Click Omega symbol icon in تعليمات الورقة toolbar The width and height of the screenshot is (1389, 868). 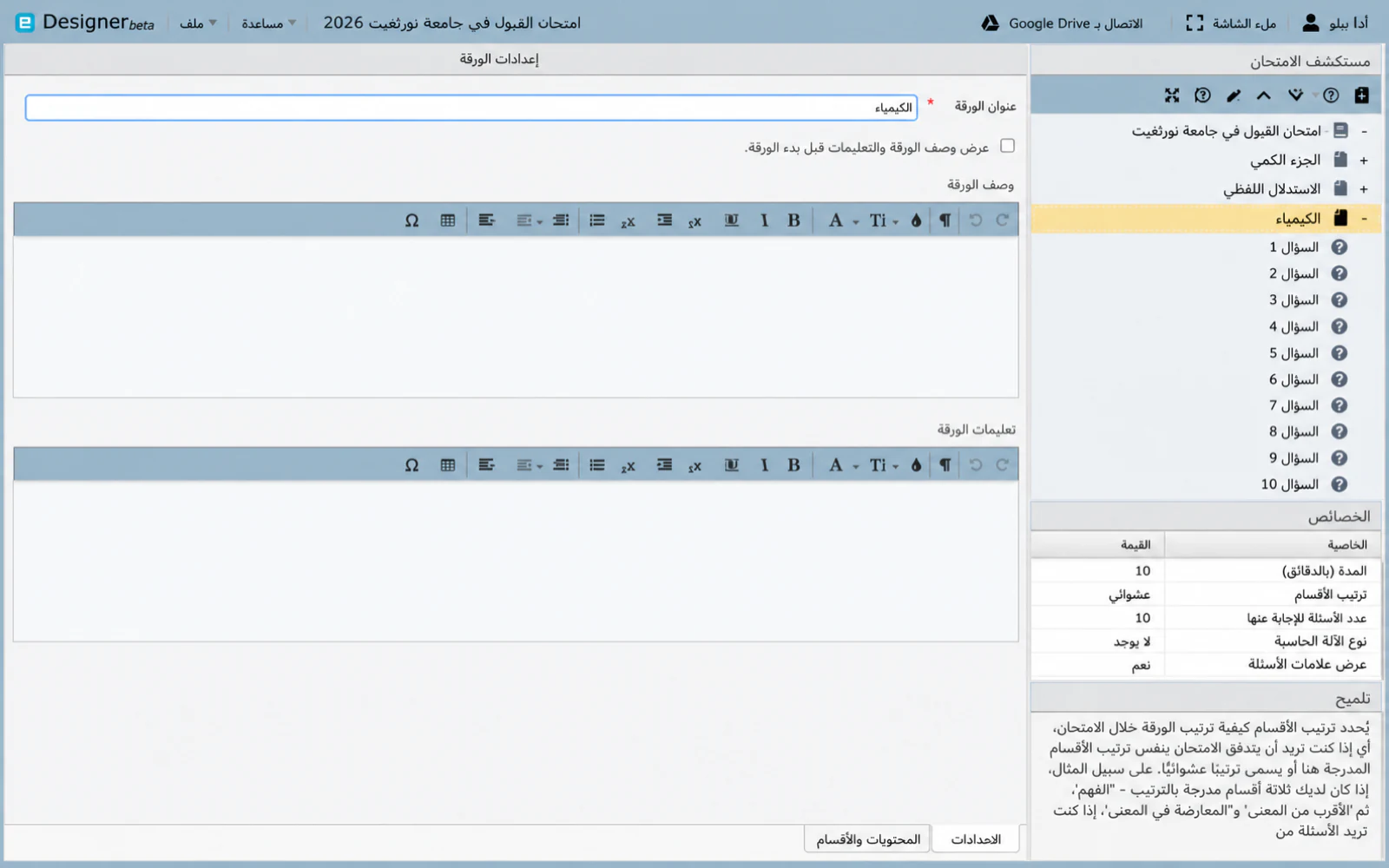pyautogui.click(x=411, y=465)
